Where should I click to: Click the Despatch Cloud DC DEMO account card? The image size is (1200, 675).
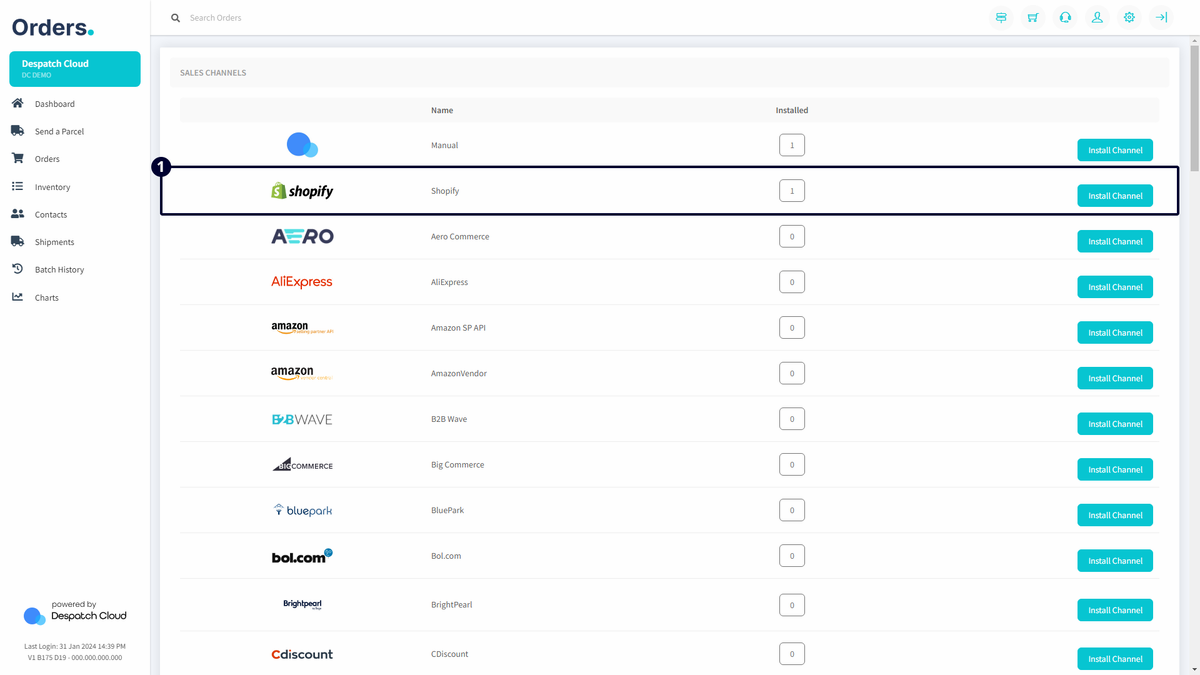[75, 69]
